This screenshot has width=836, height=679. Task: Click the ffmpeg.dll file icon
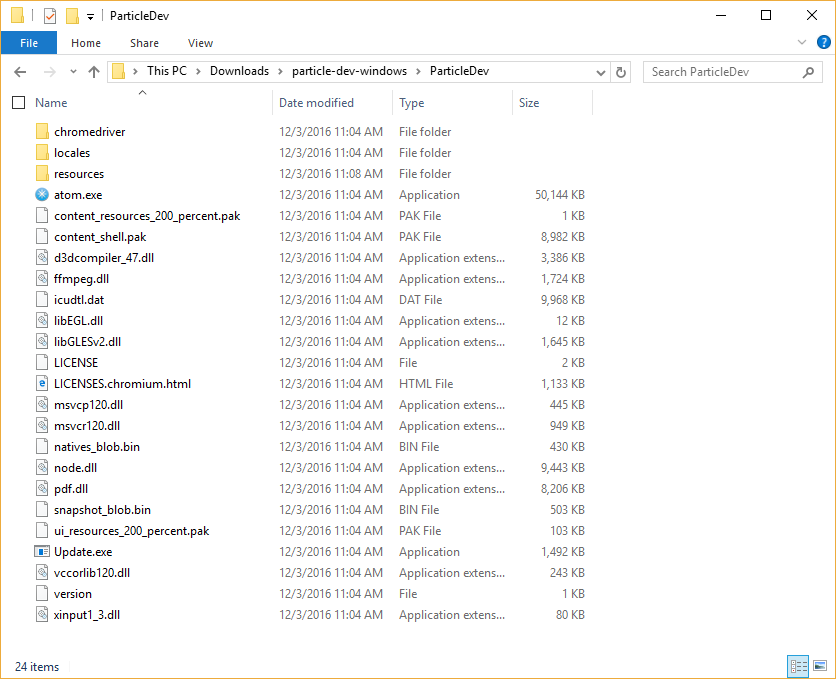point(42,279)
